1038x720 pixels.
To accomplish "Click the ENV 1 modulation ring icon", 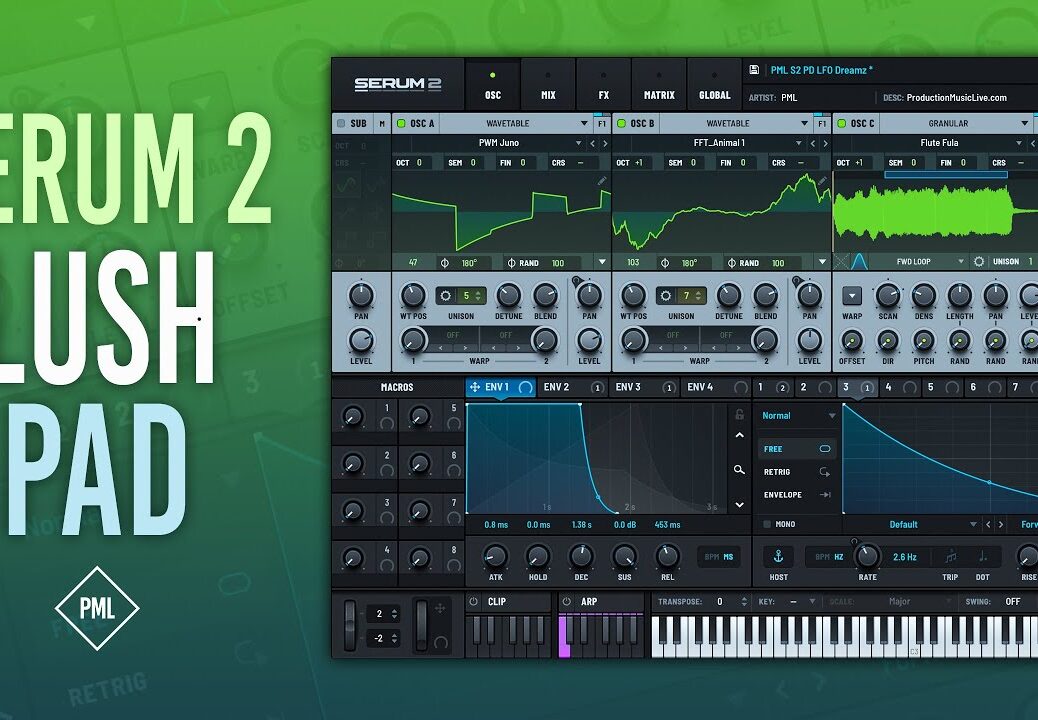I will point(525,388).
